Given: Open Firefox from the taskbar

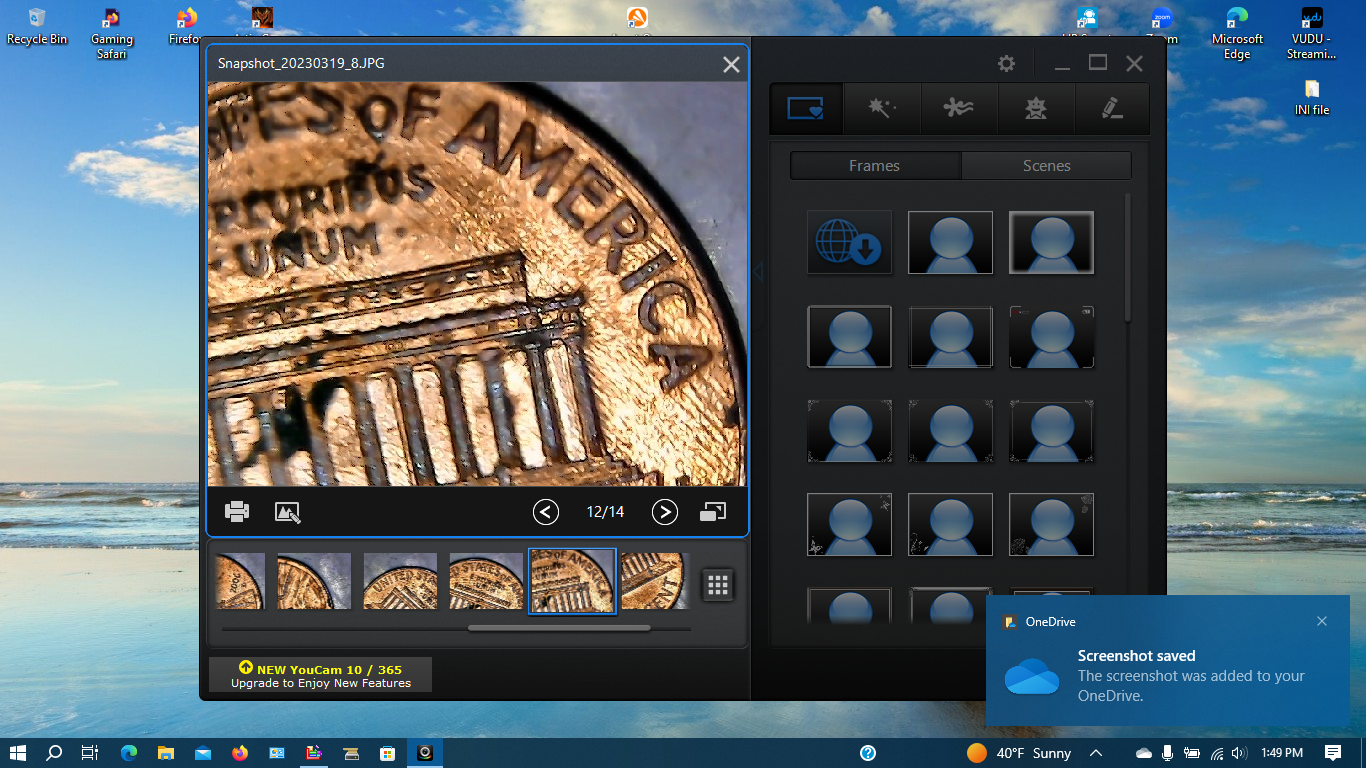Looking at the screenshot, I should [x=240, y=753].
